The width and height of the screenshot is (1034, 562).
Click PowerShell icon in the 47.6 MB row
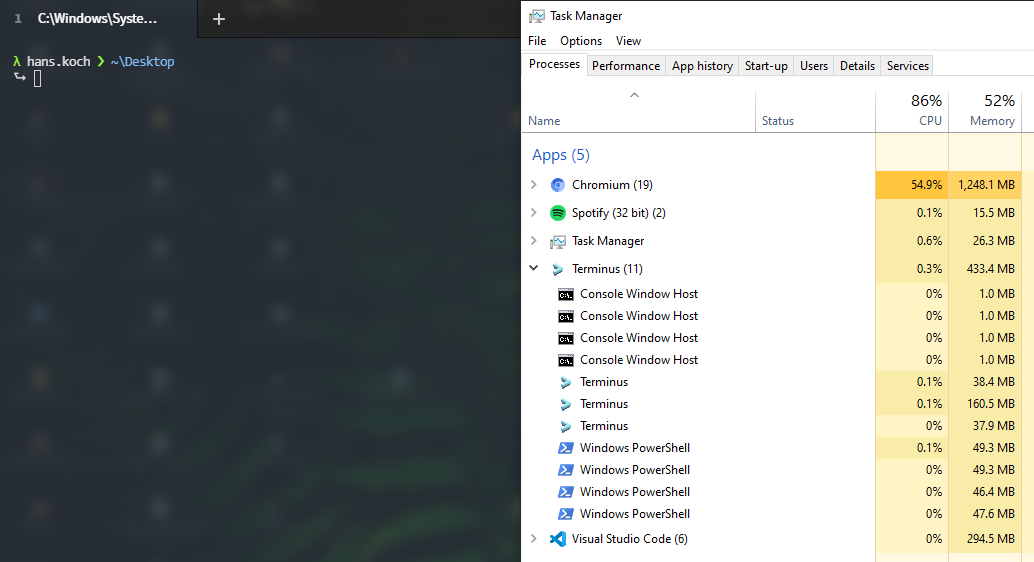tap(566, 514)
